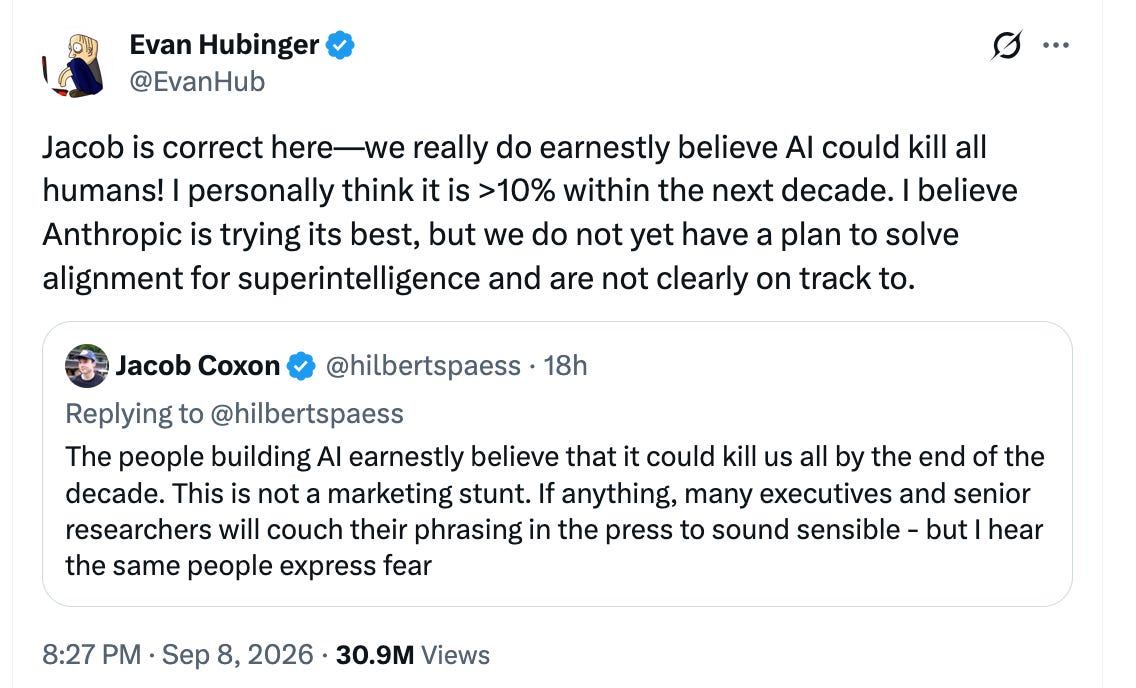Open the @EvanHub handle link

pos(197,81)
